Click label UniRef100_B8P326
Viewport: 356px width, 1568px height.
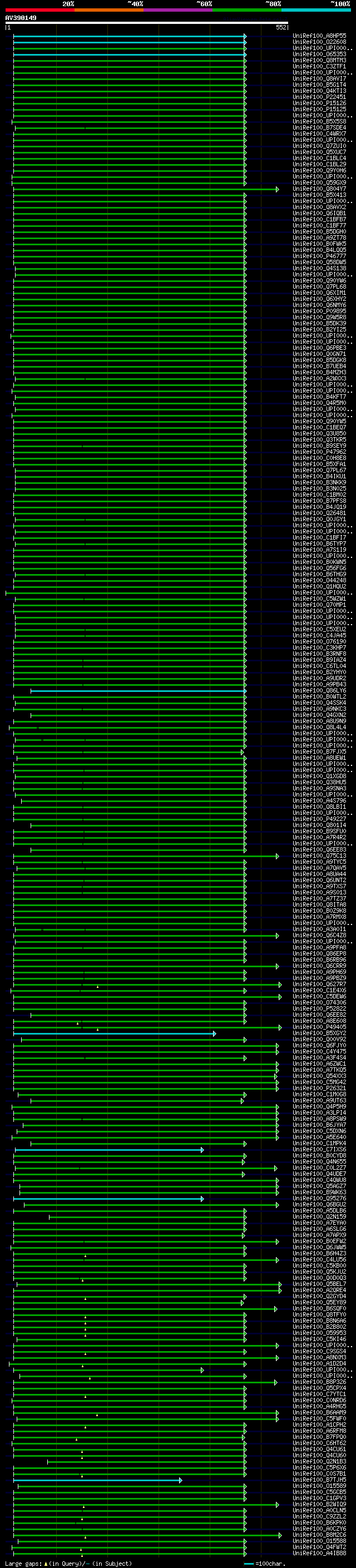click(319, 1382)
